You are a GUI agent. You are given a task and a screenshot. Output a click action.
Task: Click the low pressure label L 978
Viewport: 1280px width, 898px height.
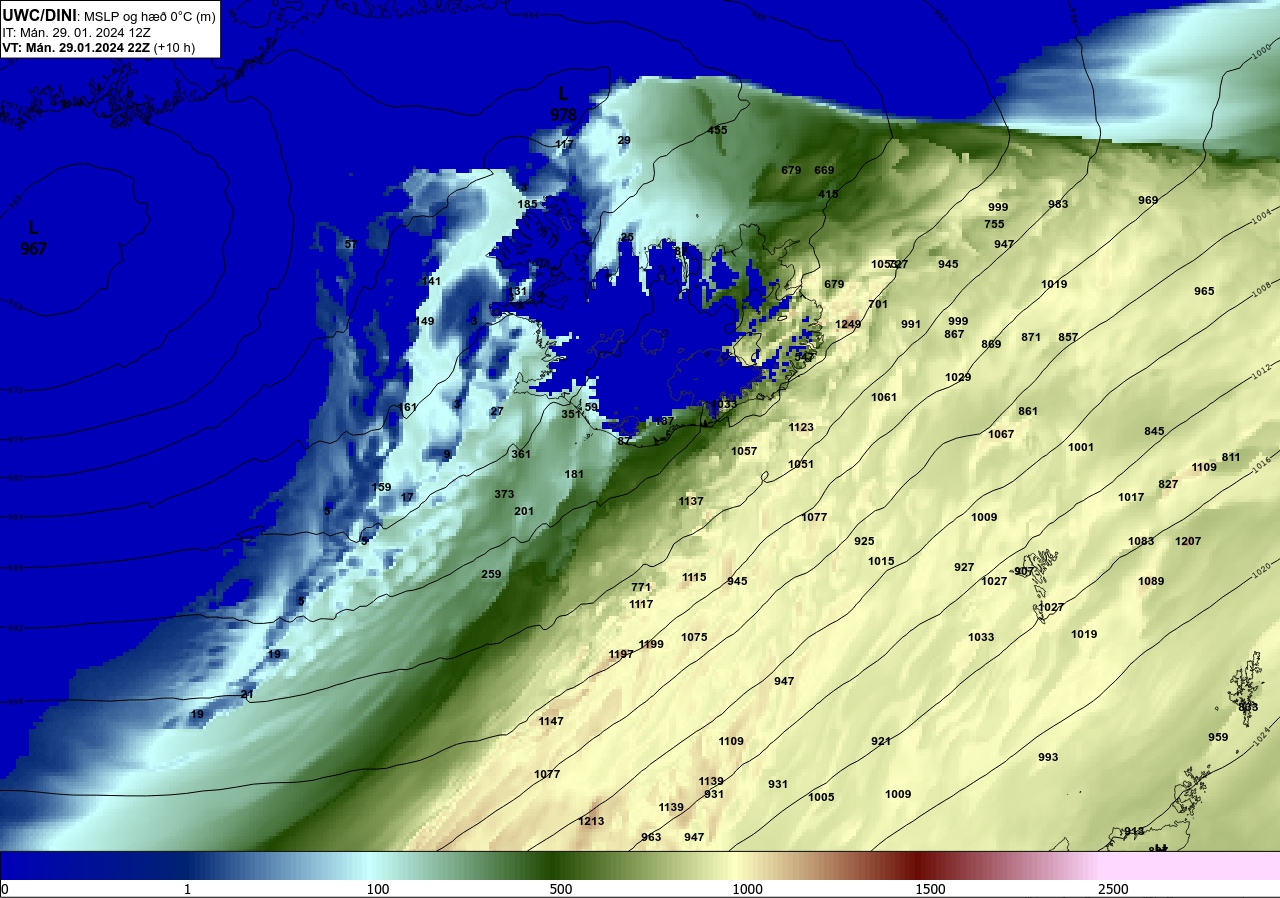563,104
